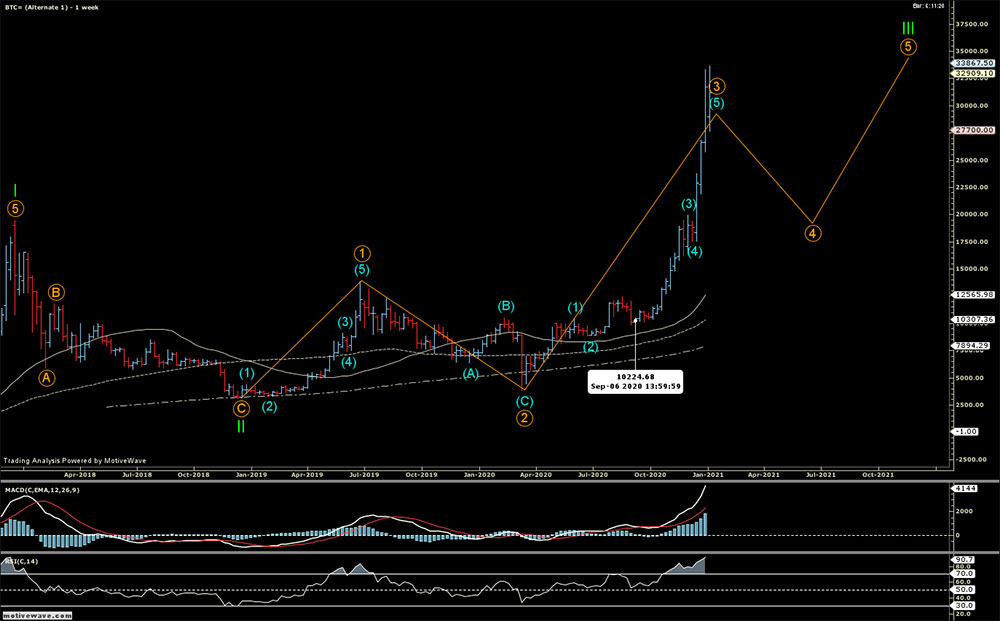Viewport: 1000px width, 621px height.
Task: Select the orange circled C wave label
Action: (x=241, y=407)
